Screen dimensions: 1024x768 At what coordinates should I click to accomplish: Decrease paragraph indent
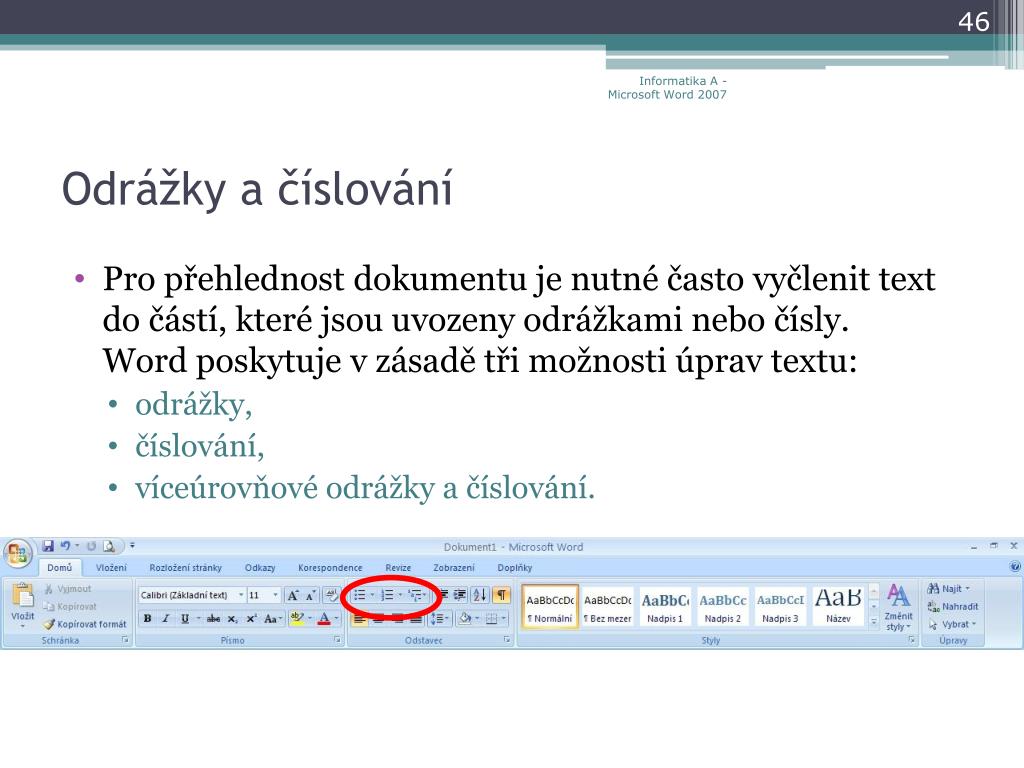click(x=443, y=595)
